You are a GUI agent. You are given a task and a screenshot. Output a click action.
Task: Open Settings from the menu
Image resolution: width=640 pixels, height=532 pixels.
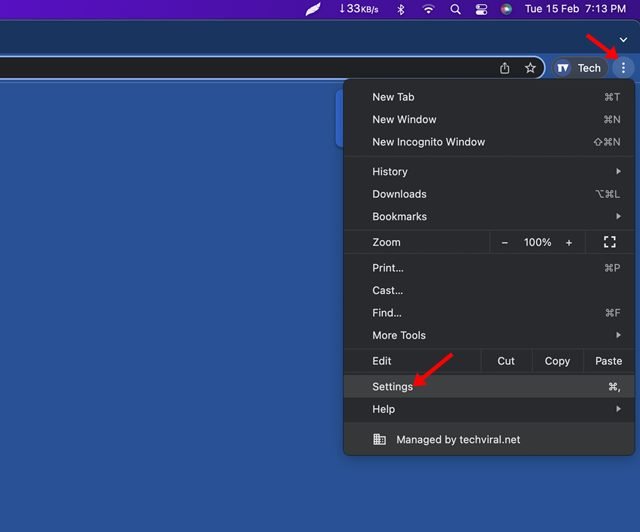tap(393, 386)
